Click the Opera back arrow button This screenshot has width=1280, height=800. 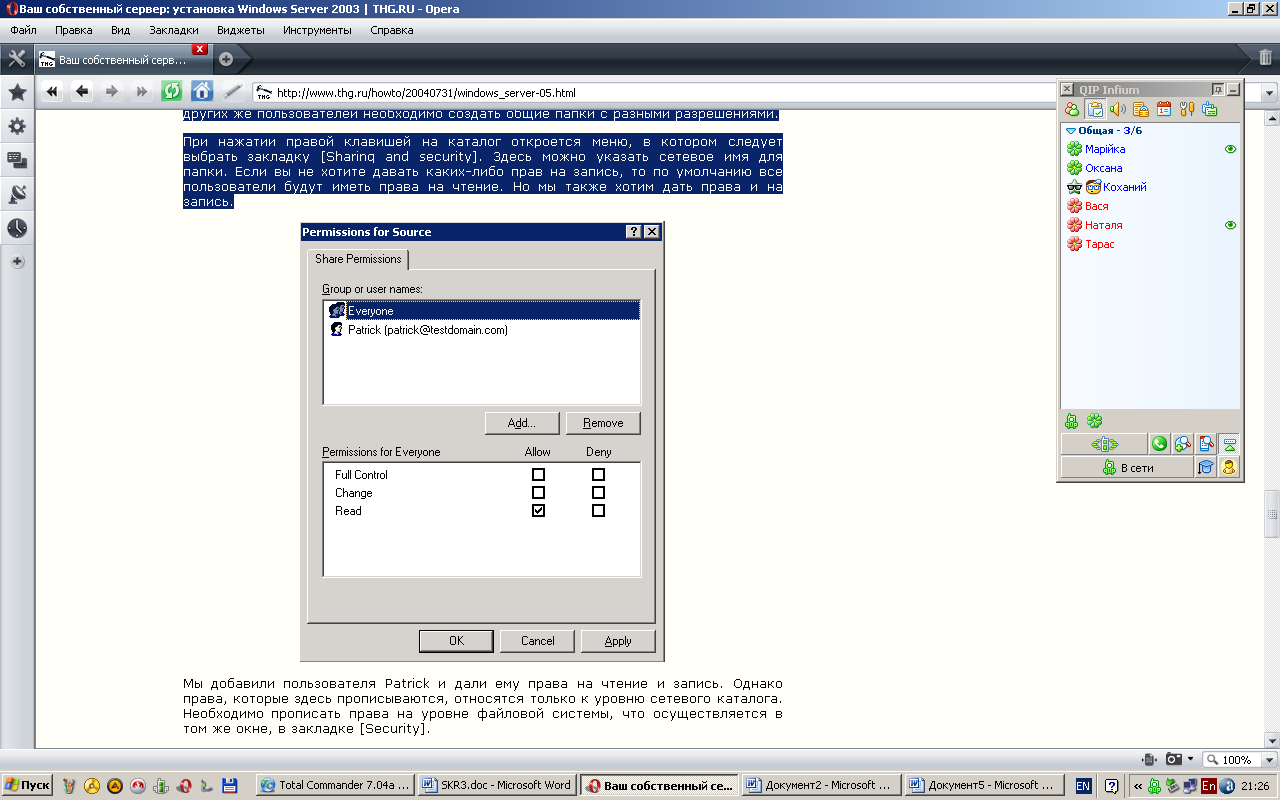coord(82,92)
